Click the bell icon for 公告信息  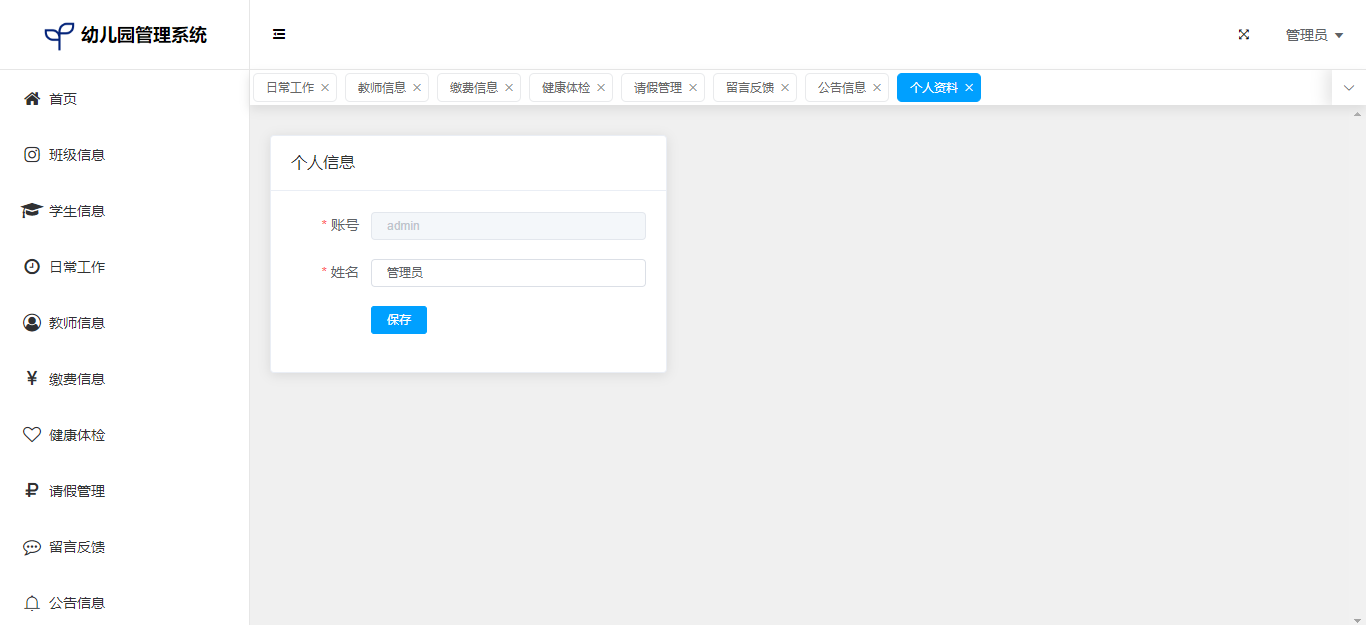click(32, 603)
